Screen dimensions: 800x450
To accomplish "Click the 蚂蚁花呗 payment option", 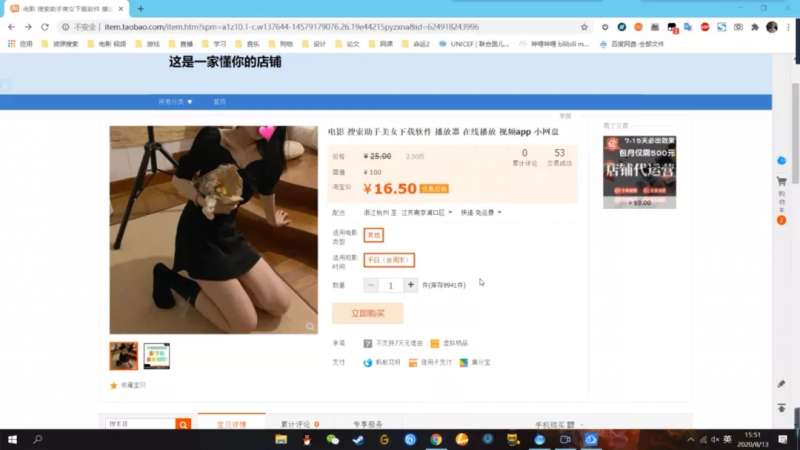I will pos(382,363).
